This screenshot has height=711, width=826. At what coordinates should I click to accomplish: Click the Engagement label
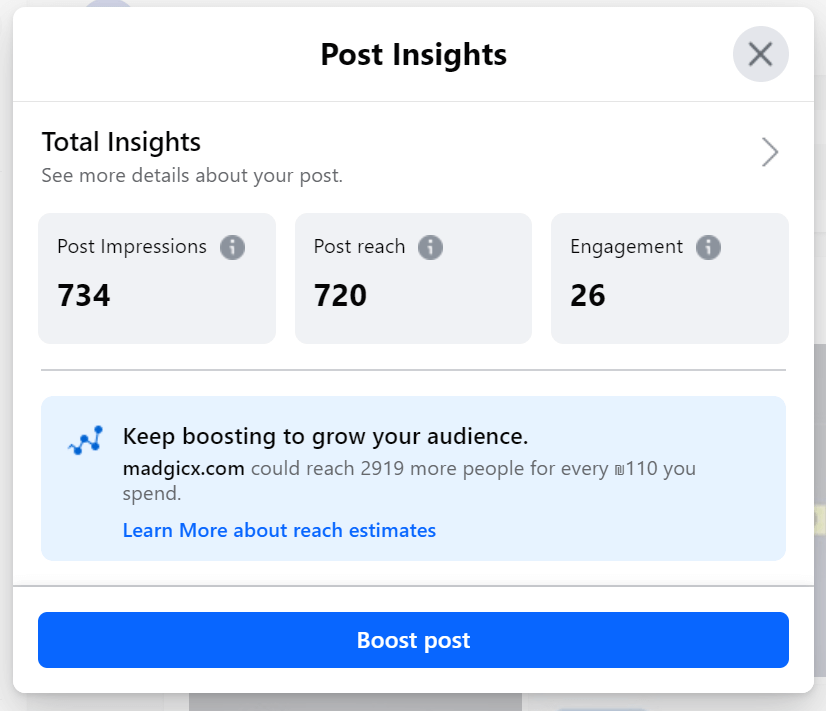click(x=626, y=247)
